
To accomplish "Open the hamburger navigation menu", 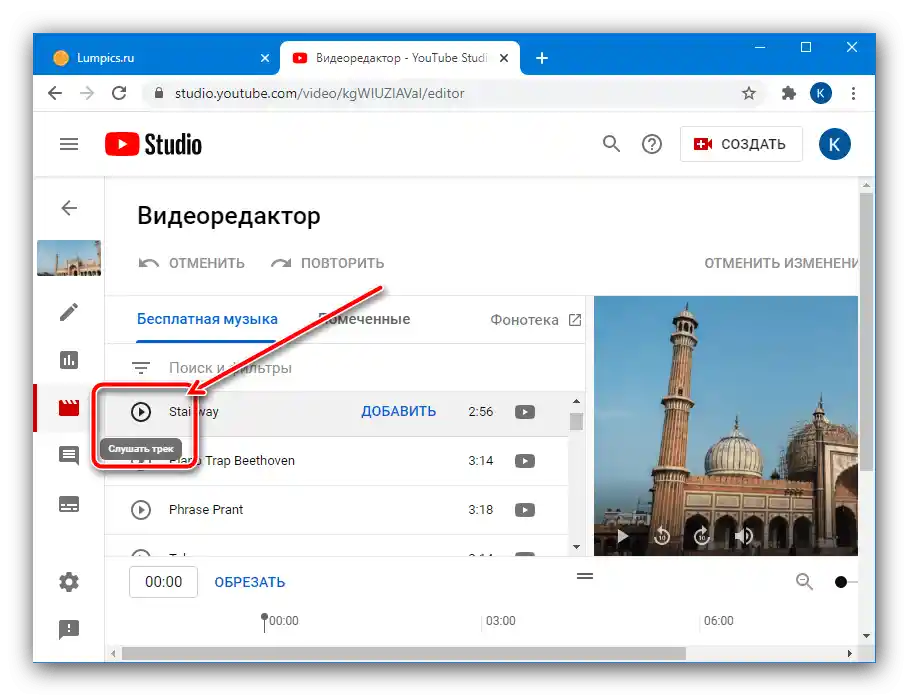I will tap(69, 144).
